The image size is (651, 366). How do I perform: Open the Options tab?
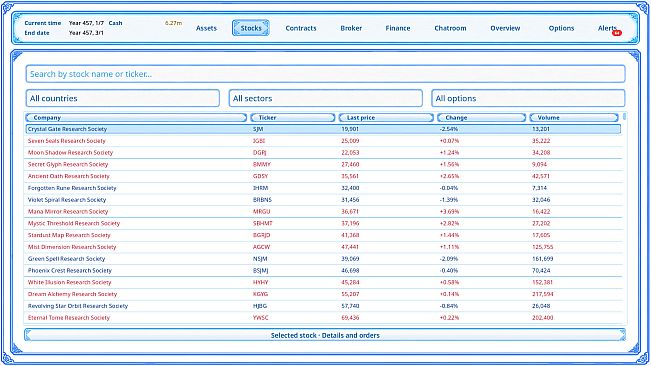coord(561,28)
